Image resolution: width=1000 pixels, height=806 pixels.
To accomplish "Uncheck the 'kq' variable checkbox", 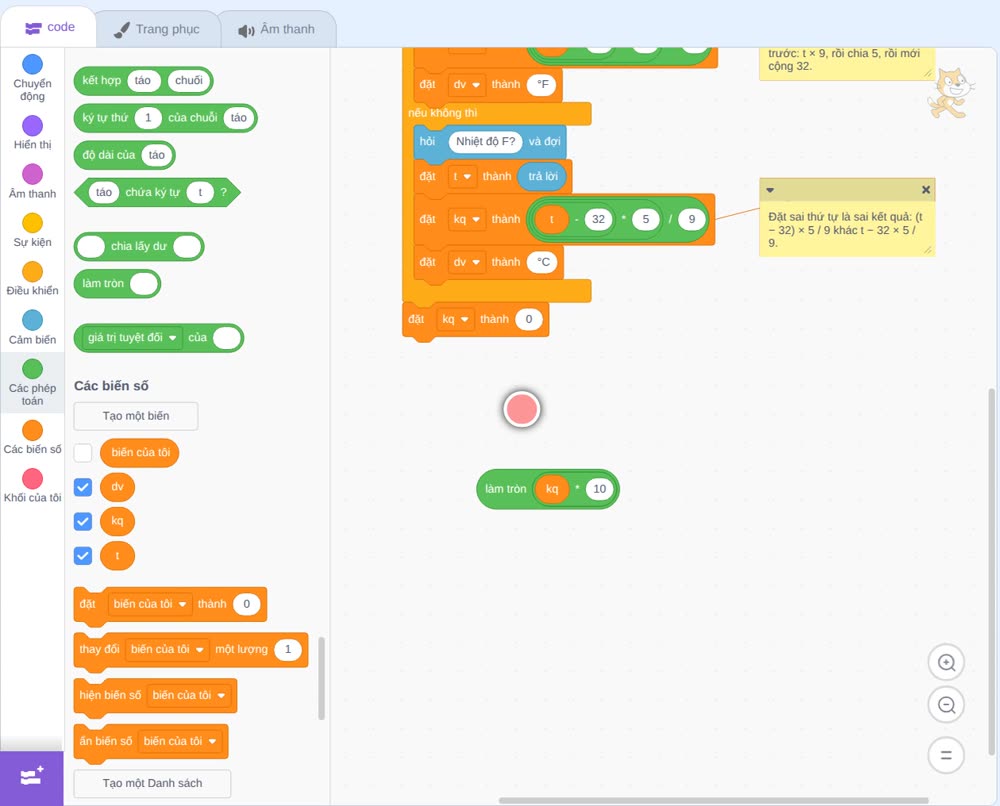I will [83, 521].
